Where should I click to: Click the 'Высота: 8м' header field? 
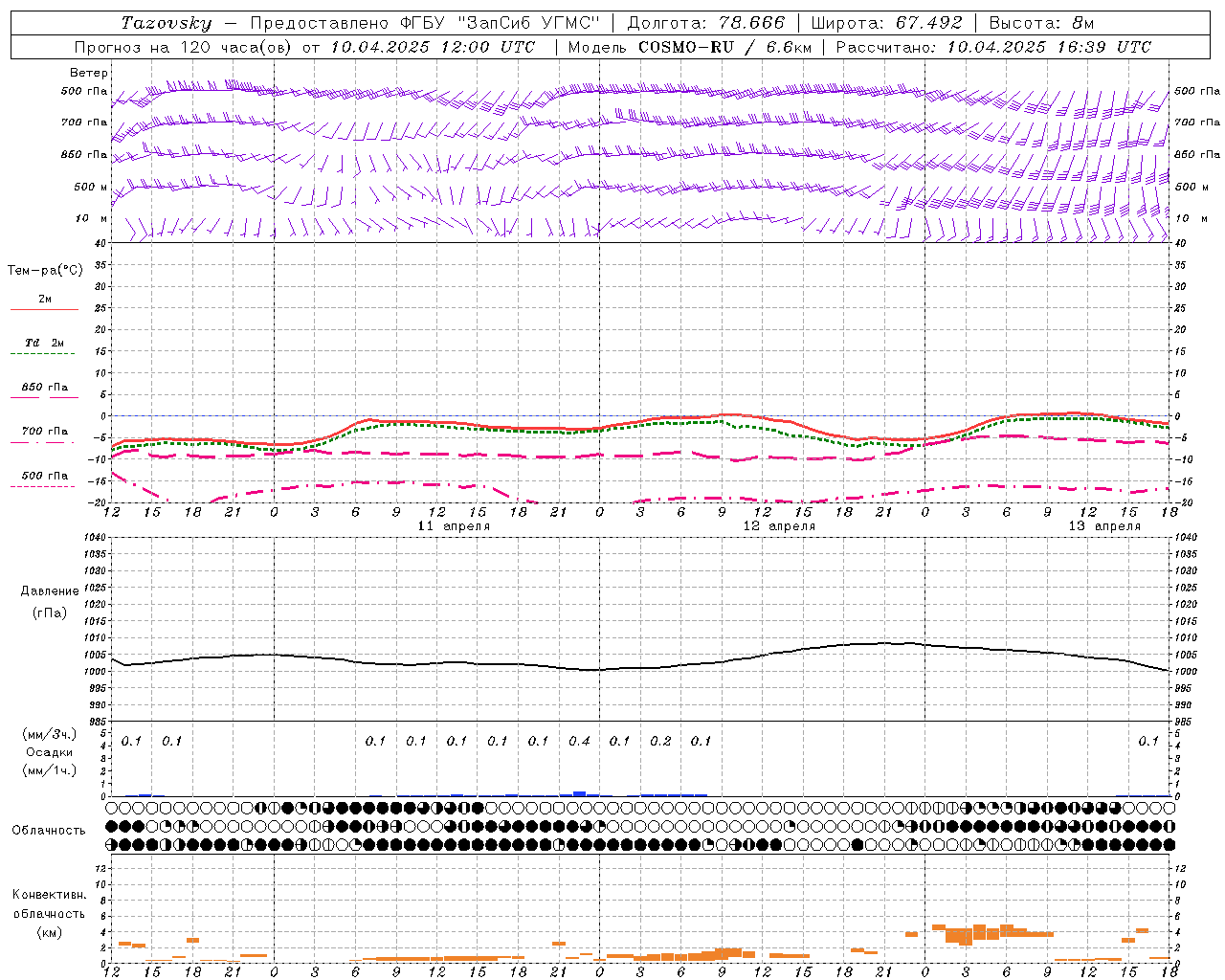(1041, 23)
